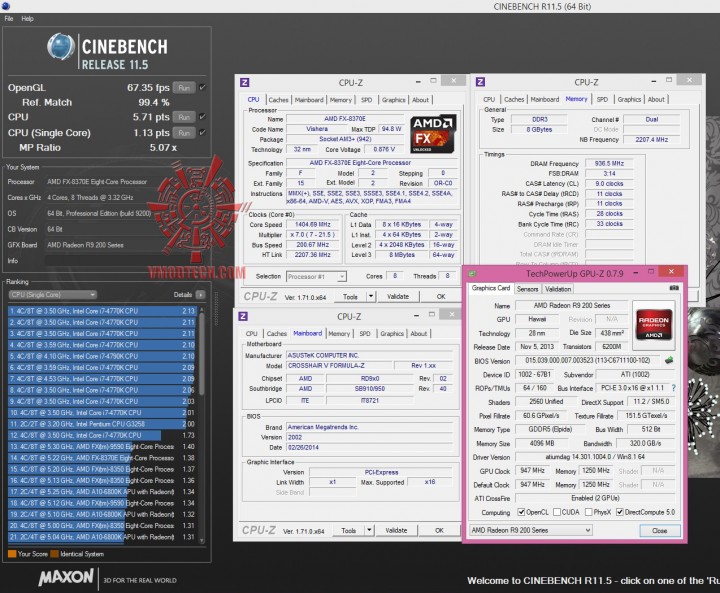This screenshot has height=593, width=720.
Task: Run the CPU (Single Core) benchmark
Action: click(184, 133)
